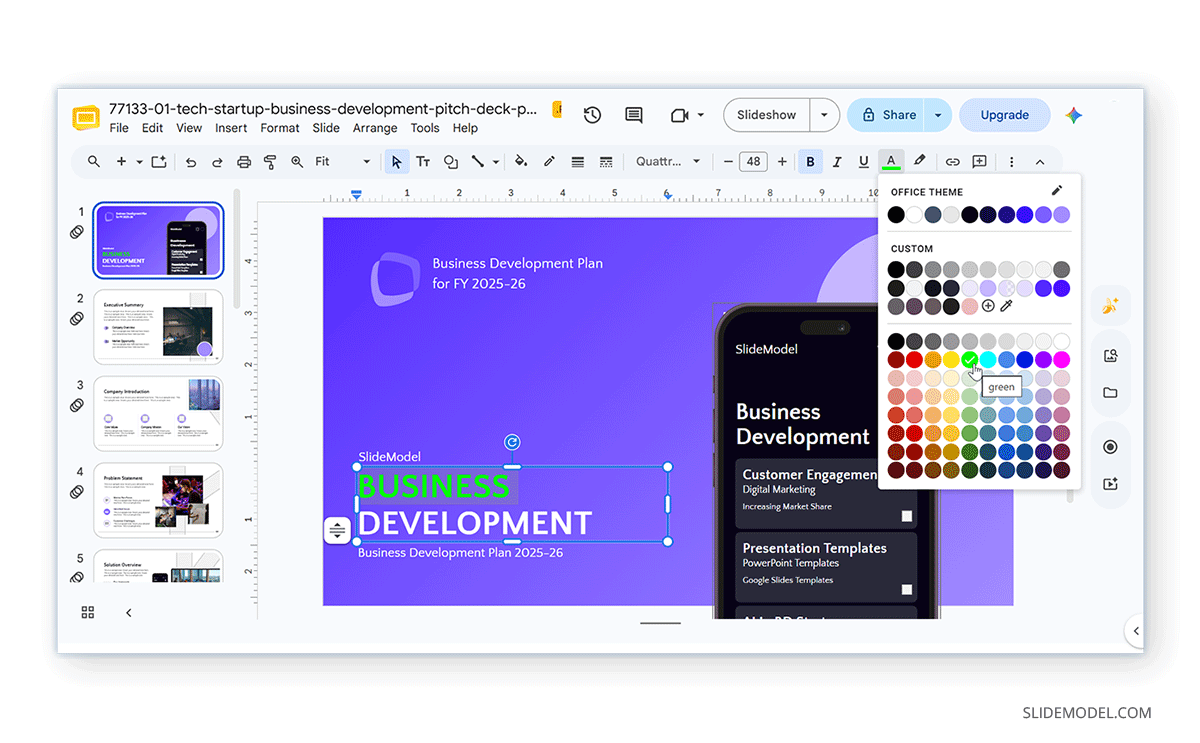Open Share options dropdown arrow

point(938,115)
